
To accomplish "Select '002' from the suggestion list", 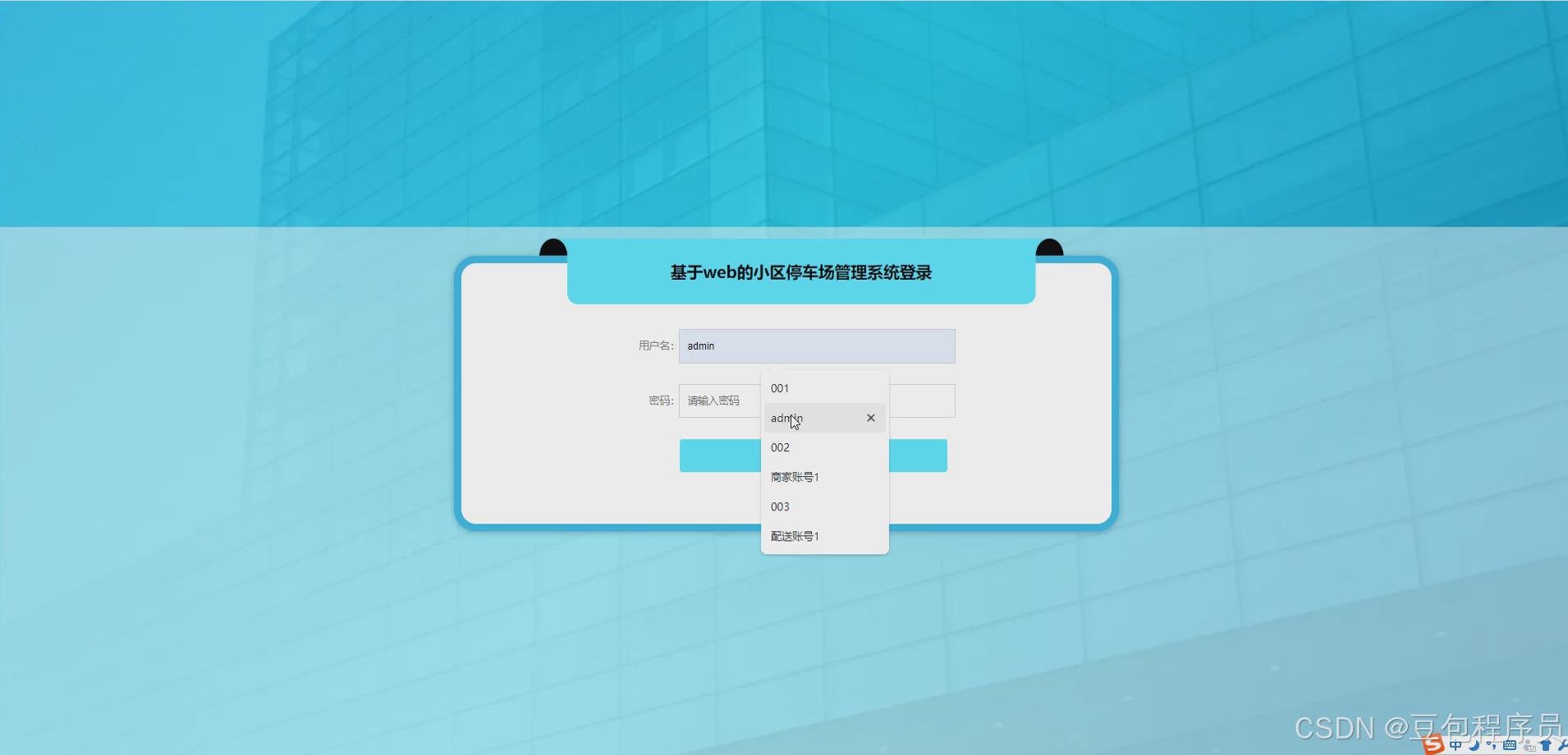I will (x=780, y=447).
